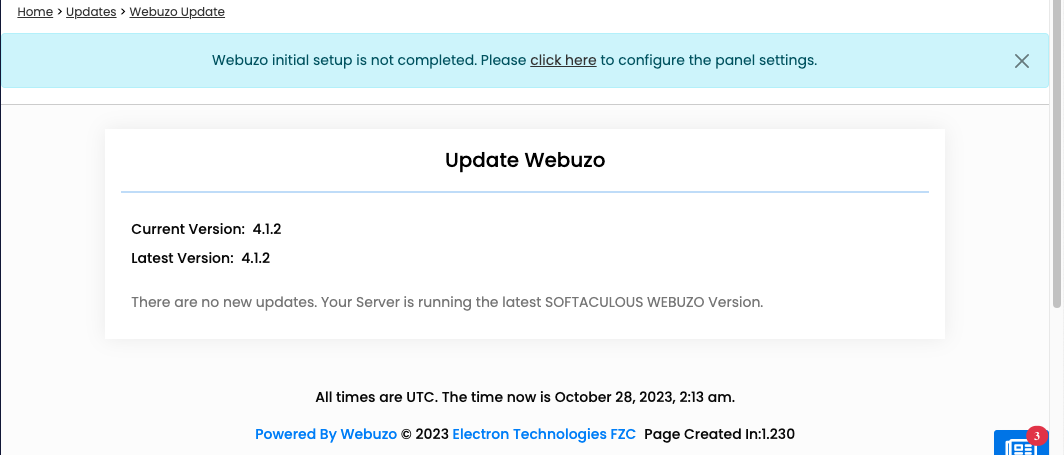Click the UTC time notice text
This screenshot has width=1064, height=455.
tap(525, 397)
